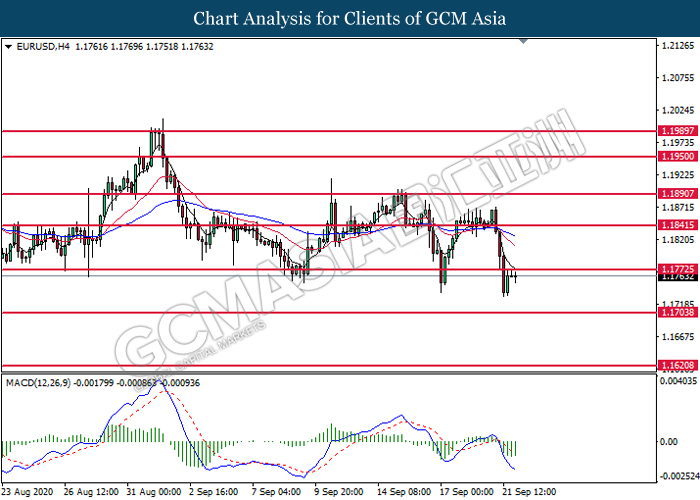Click the 31 Aug 00:00 time label
Screen dimensions: 700x500
click(154, 492)
